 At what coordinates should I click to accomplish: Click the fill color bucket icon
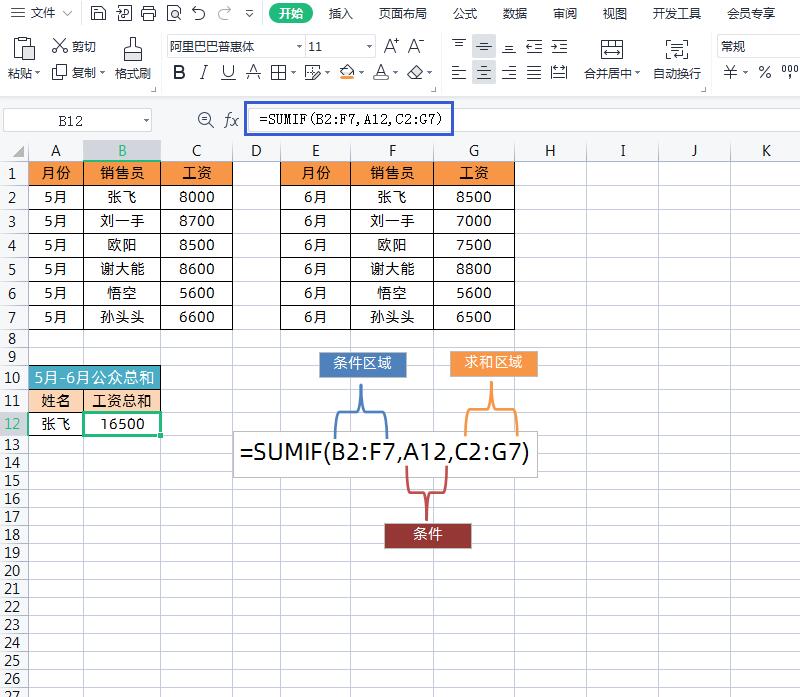(x=347, y=72)
